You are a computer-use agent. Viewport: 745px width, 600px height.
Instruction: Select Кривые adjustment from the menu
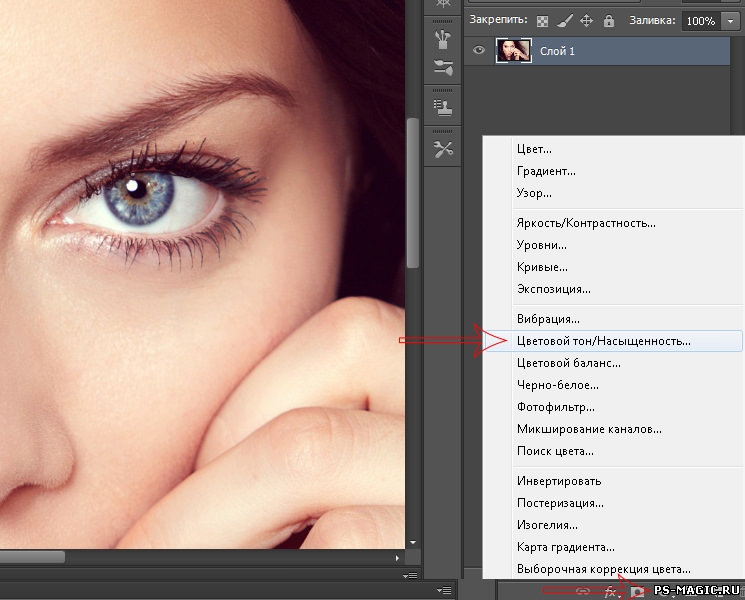pos(542,267)
